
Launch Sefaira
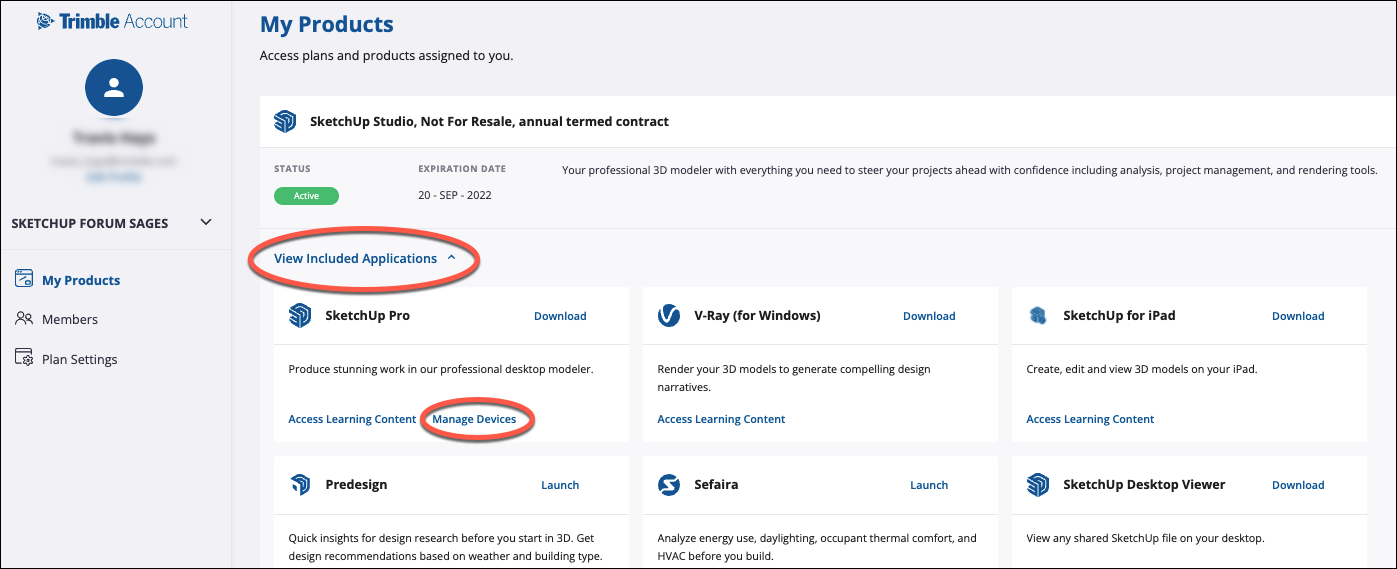[929, 485]
